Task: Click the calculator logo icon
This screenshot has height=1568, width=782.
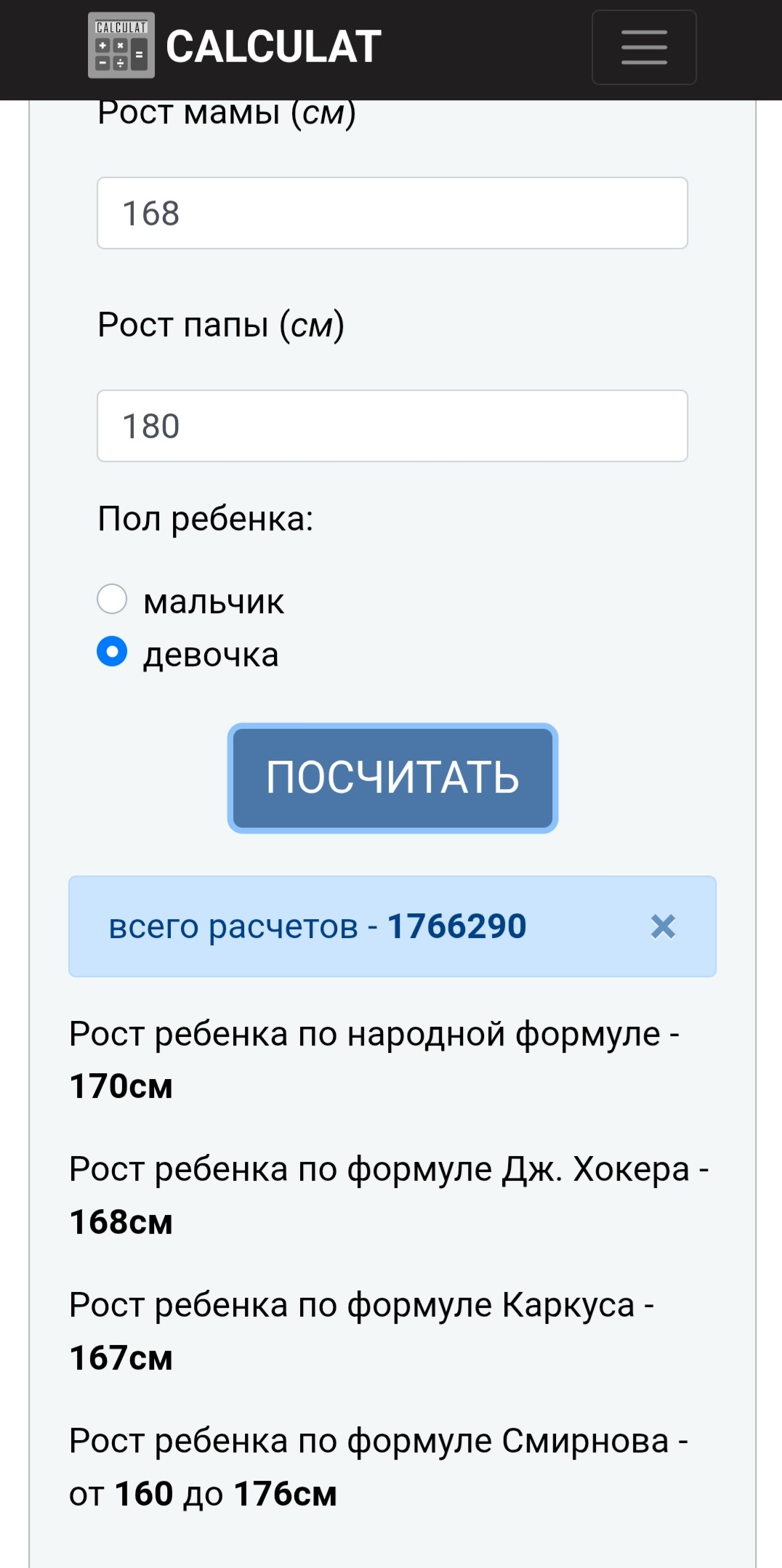Action: [121, 46]
